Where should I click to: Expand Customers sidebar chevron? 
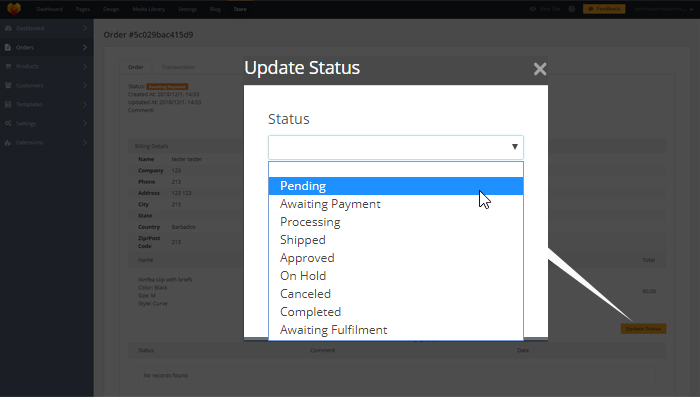point(85,85)
